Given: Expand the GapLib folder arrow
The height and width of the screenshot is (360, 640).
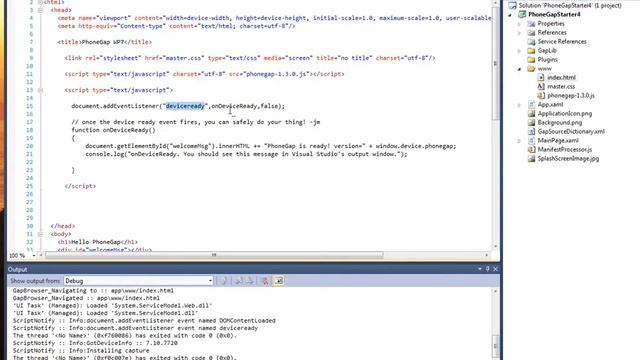Looking at the screenshot, I should point(519,51).
